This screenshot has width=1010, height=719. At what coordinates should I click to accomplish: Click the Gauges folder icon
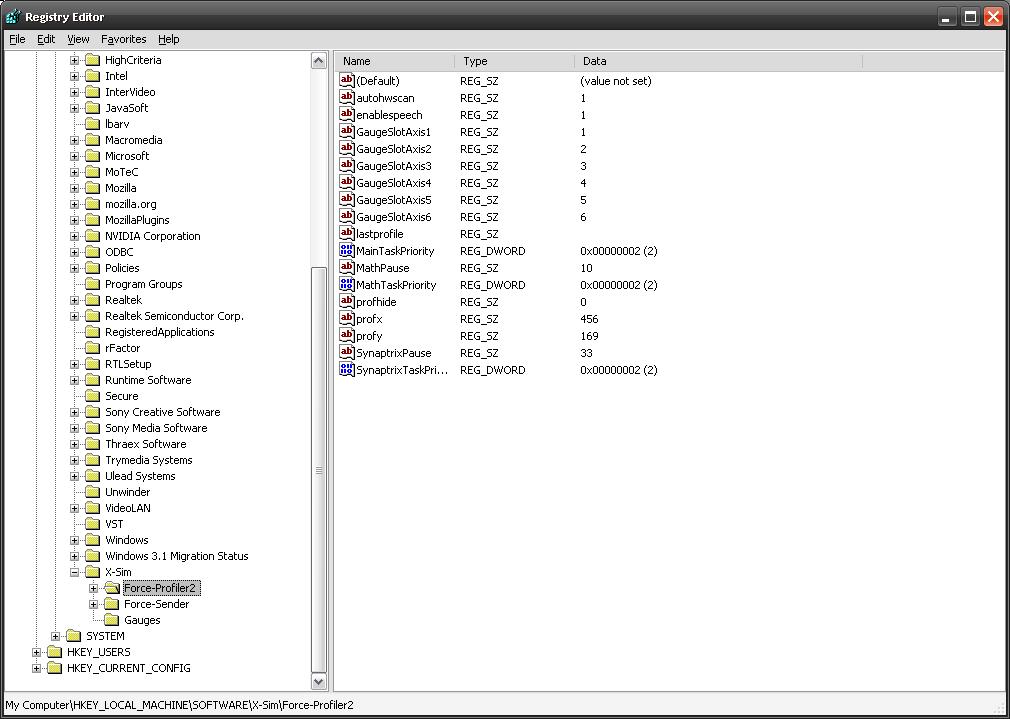tap(112, 620)
